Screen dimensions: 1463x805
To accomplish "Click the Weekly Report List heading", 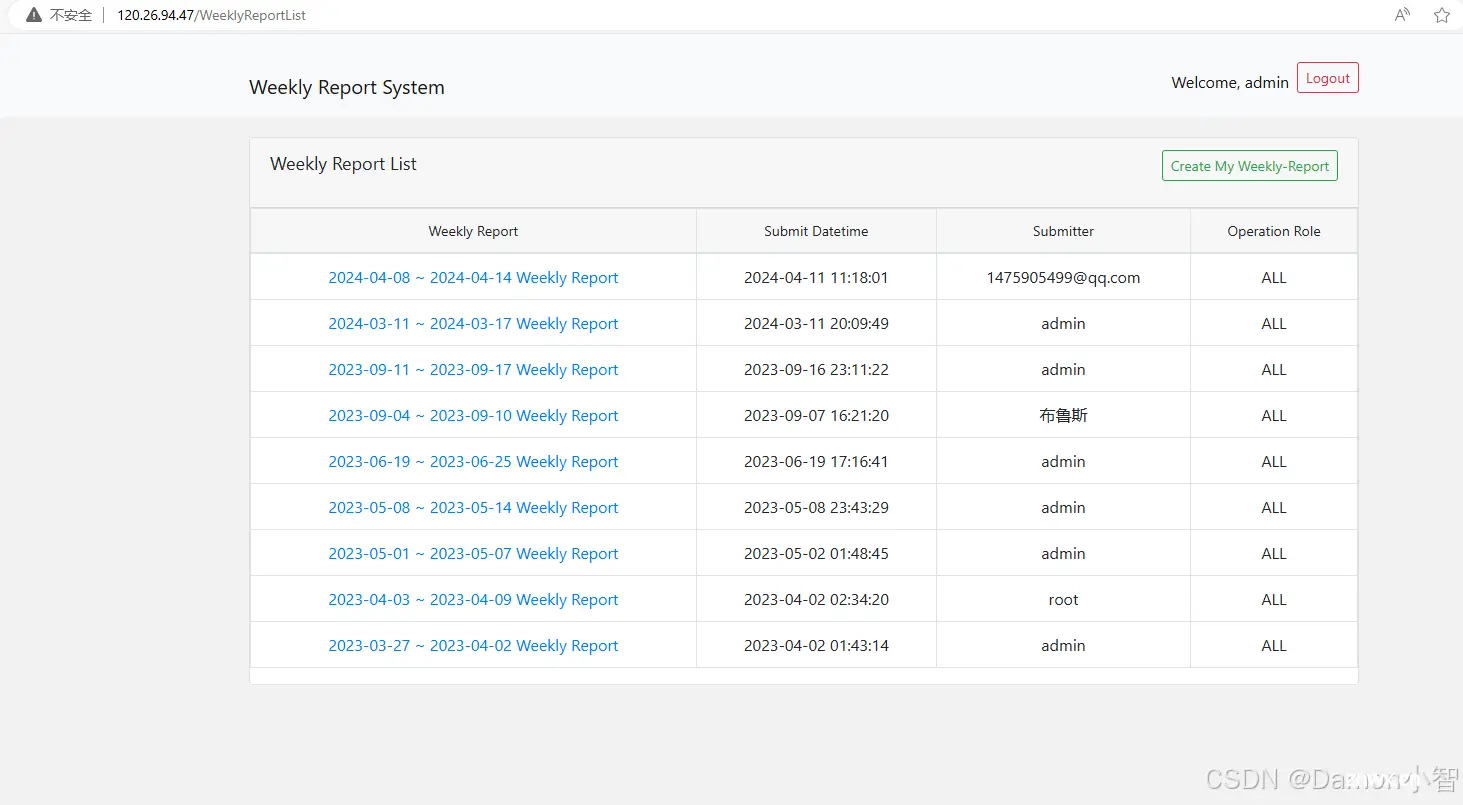I will [x=343, y=164].
